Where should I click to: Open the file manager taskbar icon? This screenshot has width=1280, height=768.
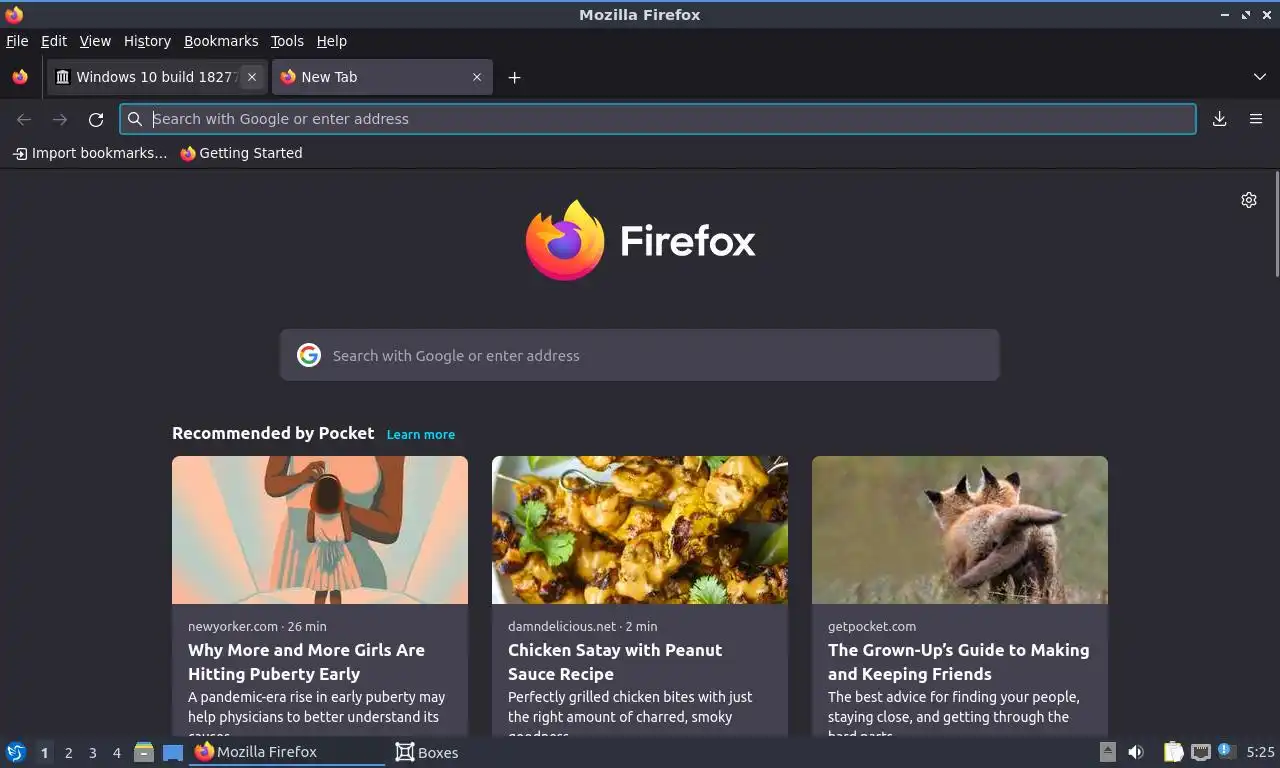[144, 752]
